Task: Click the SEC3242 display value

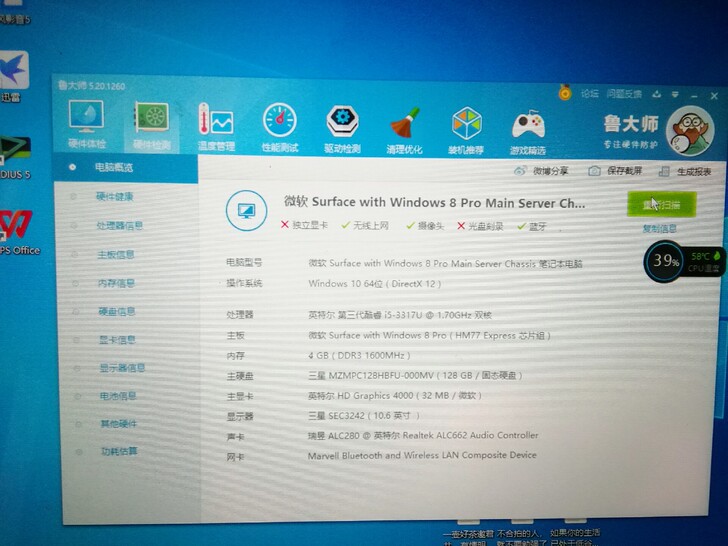Action: coord(364,416)
